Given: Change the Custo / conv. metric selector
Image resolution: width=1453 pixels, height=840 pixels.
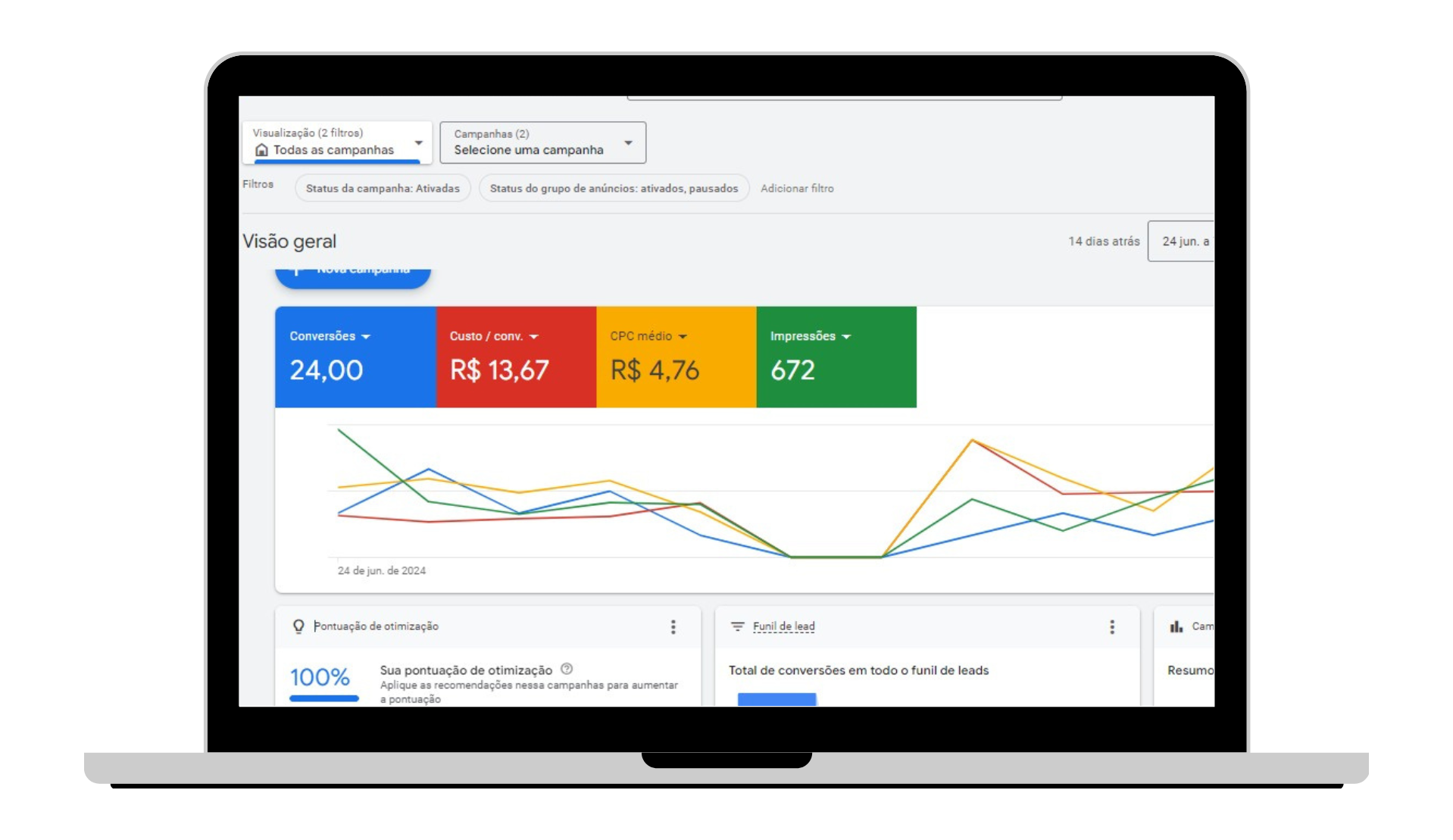Looking at the screenshot, I should (534, 336).
